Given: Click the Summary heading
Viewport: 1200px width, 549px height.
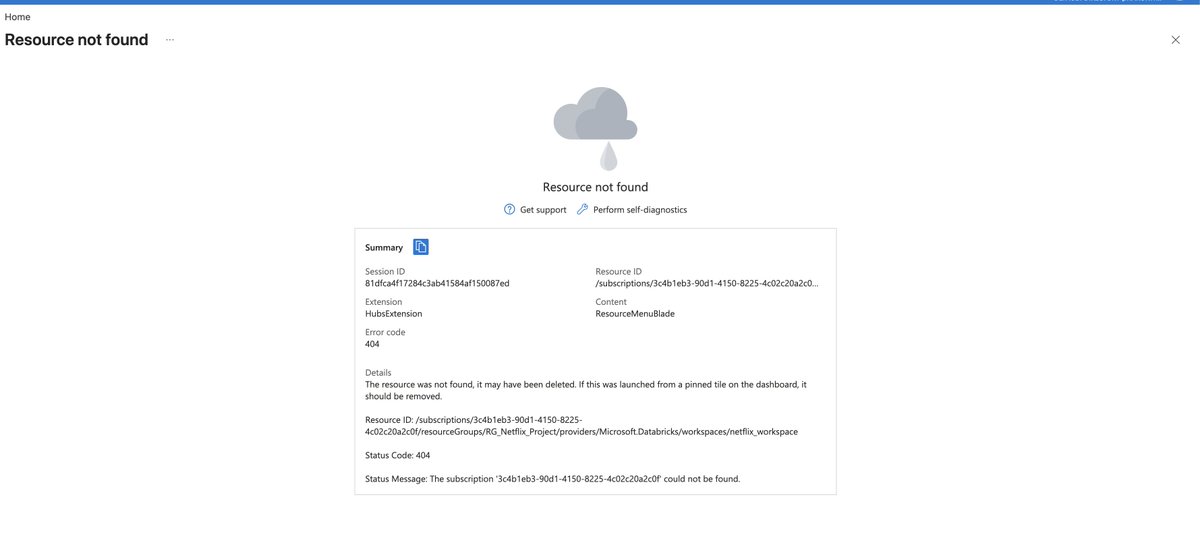Looking at the screenshot, I should (x=384, y=247).
